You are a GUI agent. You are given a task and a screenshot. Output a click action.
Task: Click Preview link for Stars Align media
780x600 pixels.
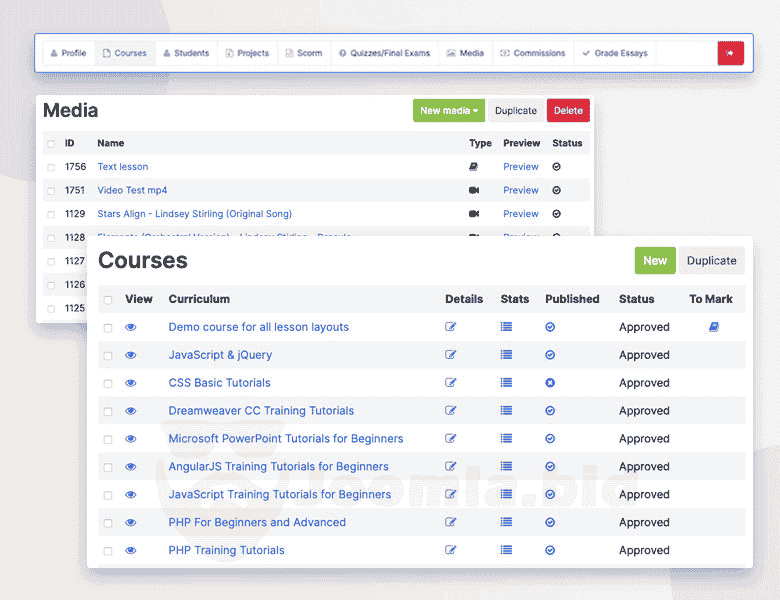[x=521, y=214]
